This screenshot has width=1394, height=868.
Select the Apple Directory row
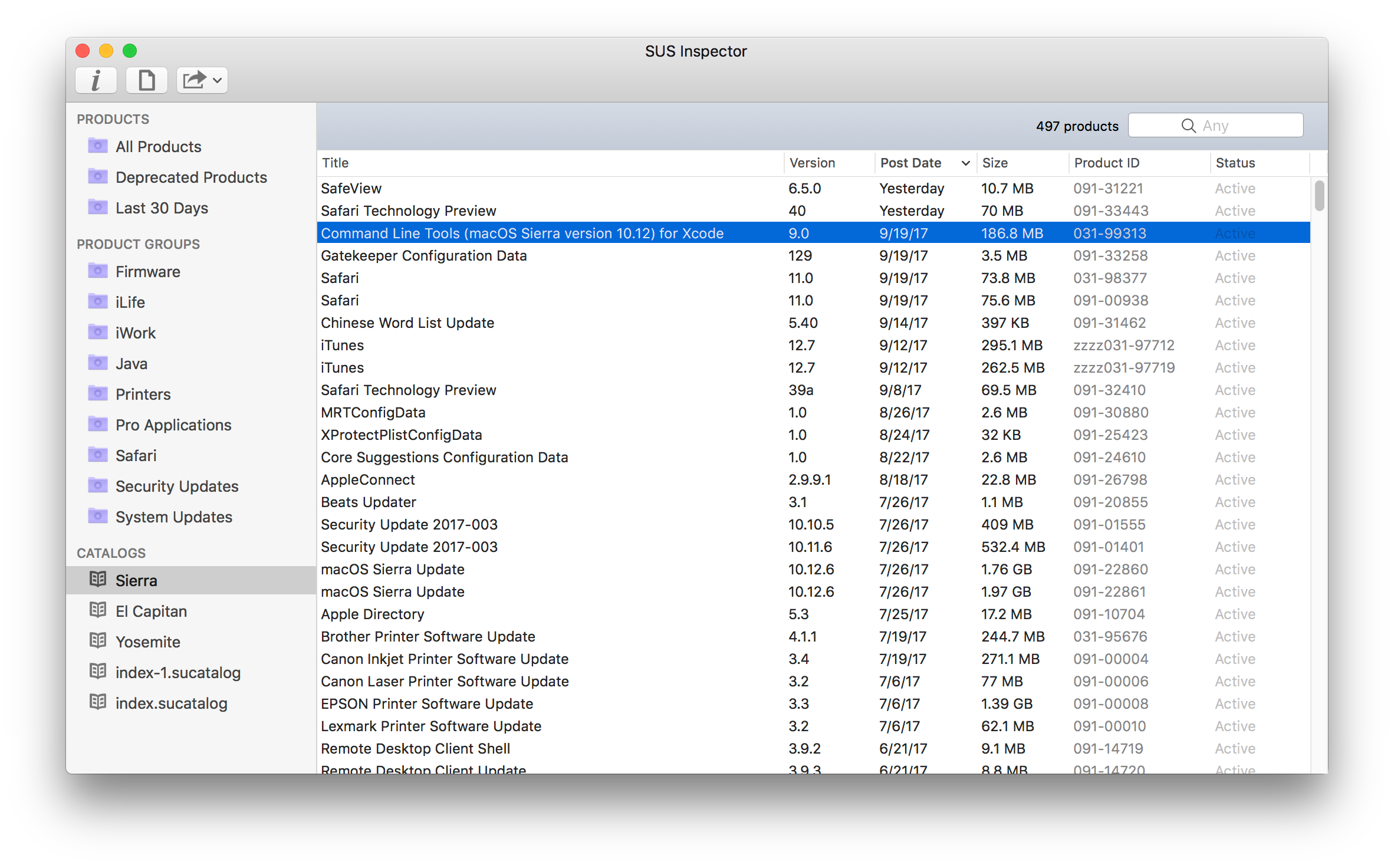point(813,614)
